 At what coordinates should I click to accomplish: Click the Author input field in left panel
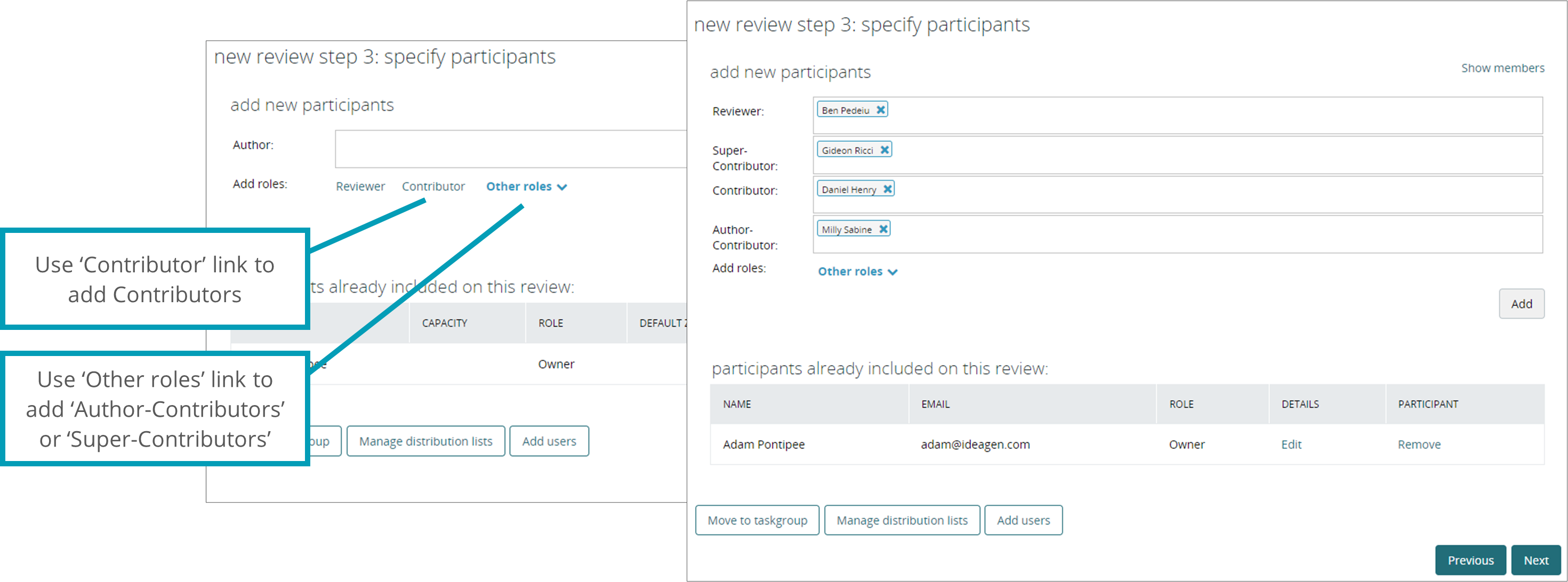[511, 149]
